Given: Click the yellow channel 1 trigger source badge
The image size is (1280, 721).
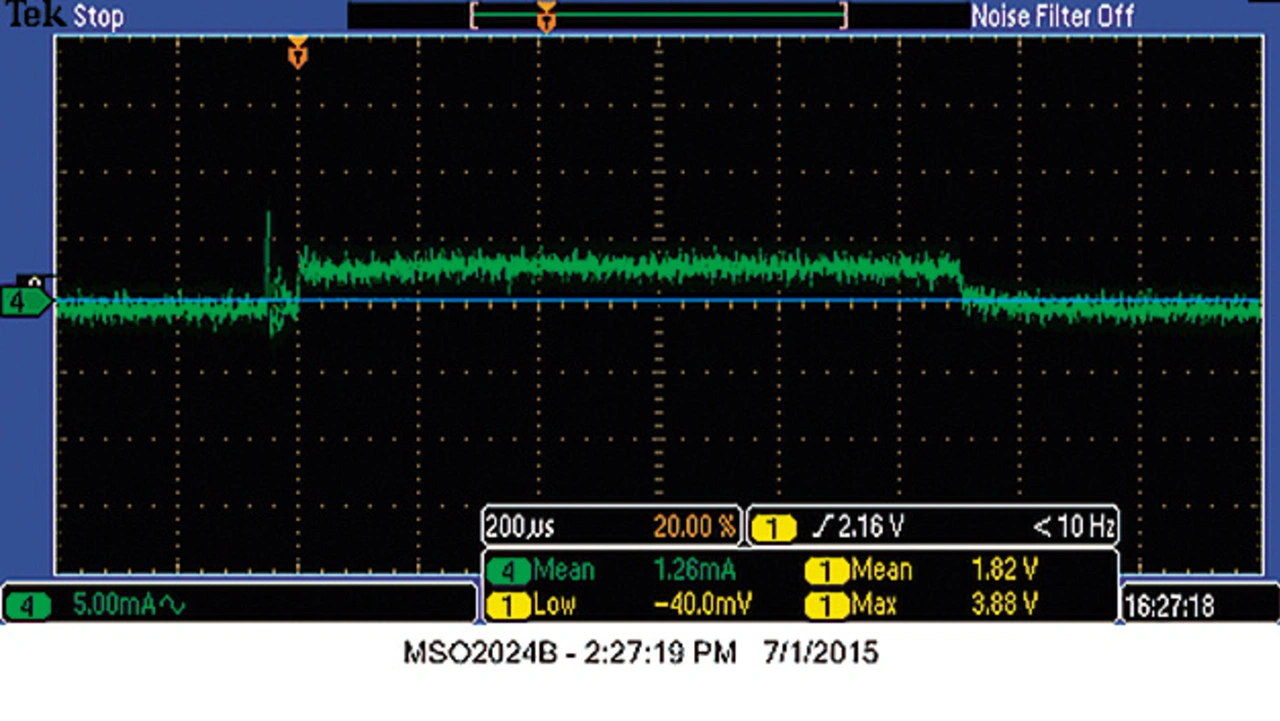Looking at the screenshot, I should (x=772, y=527).
